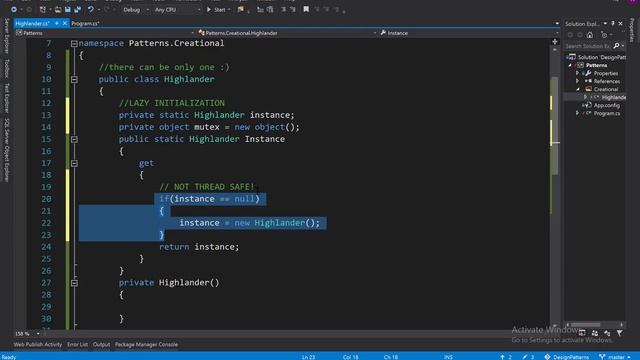The image size is (640, 360).
Task: Open the Solution Explorer window options arrow
Action: click(605, 24)
